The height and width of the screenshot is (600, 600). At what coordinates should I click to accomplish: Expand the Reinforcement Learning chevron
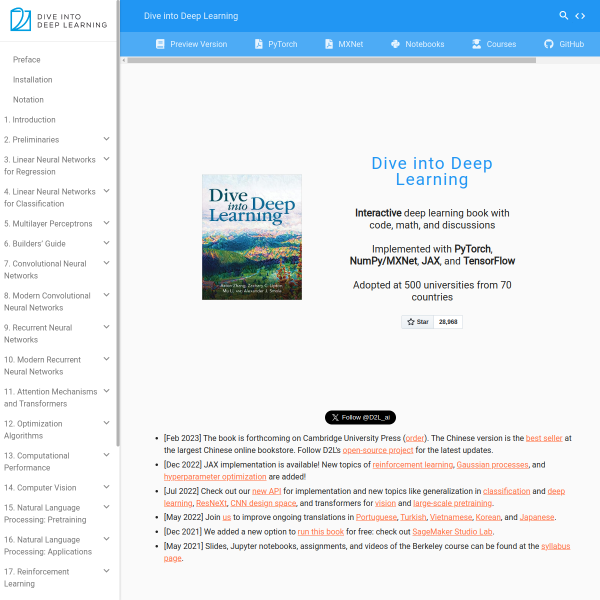107,571
